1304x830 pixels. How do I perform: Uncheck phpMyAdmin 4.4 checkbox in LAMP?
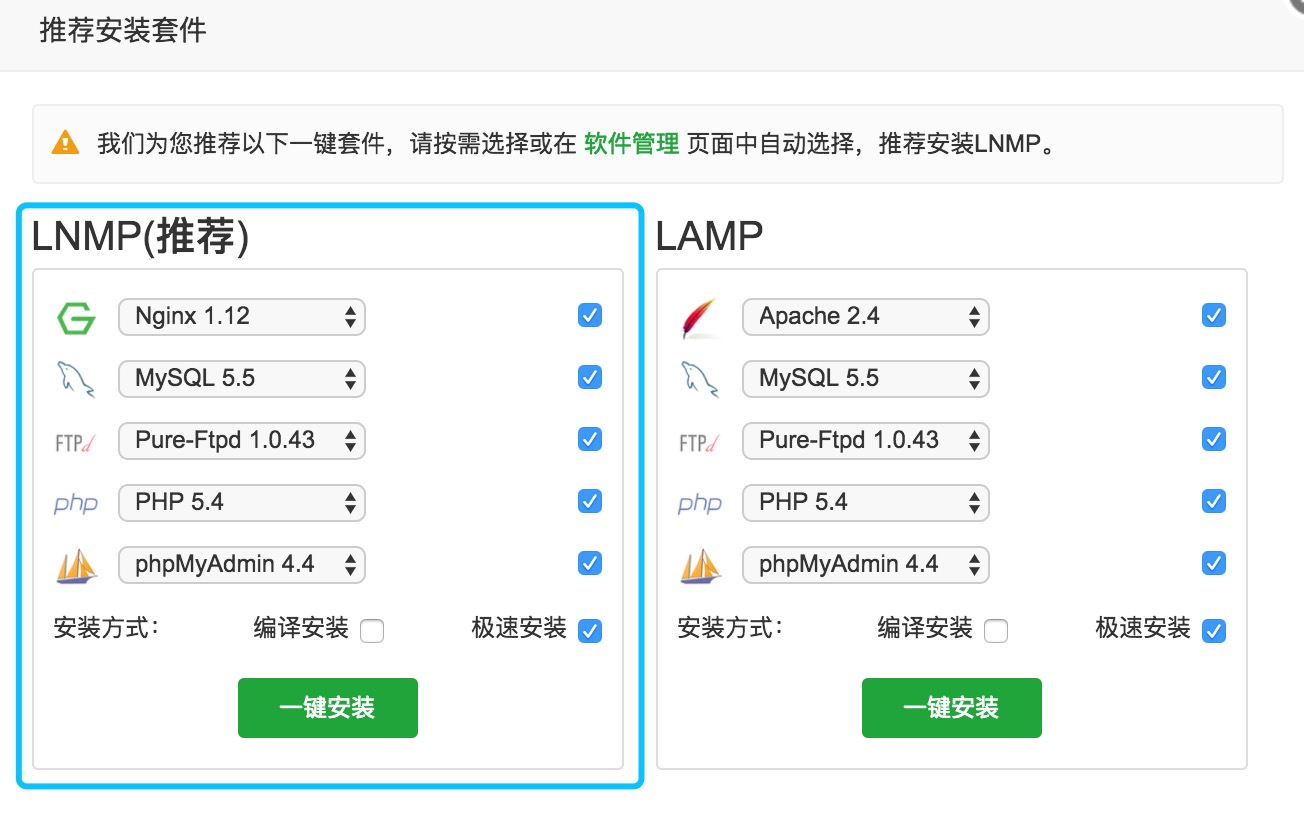pyautogui.click(x=1214, y=563)
